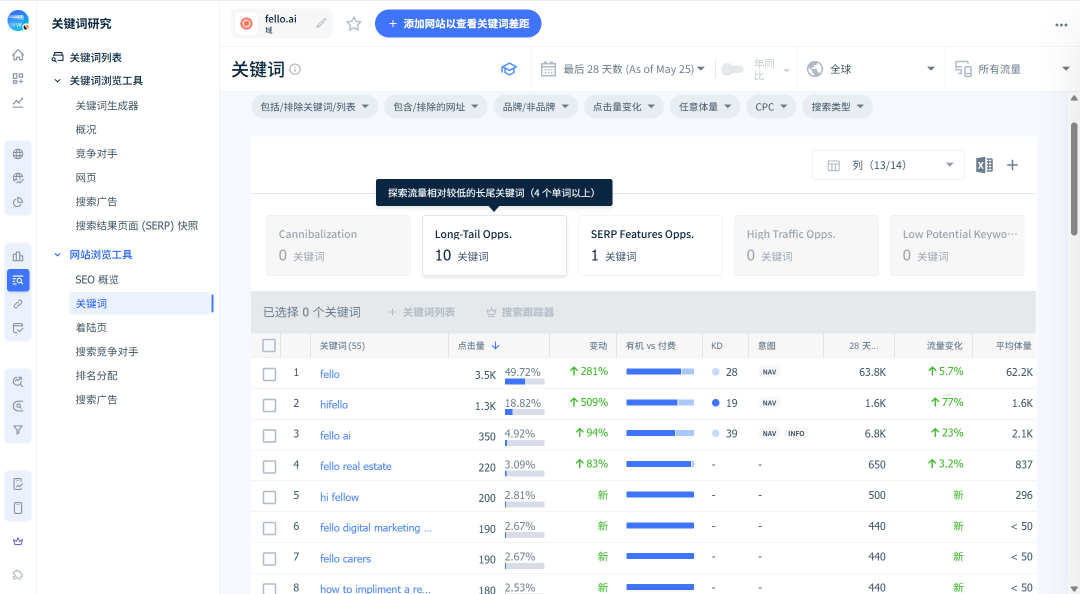Open the CPC filter dropdown
The height and width of the screenshot is (594, 1080).
(771, 107)
